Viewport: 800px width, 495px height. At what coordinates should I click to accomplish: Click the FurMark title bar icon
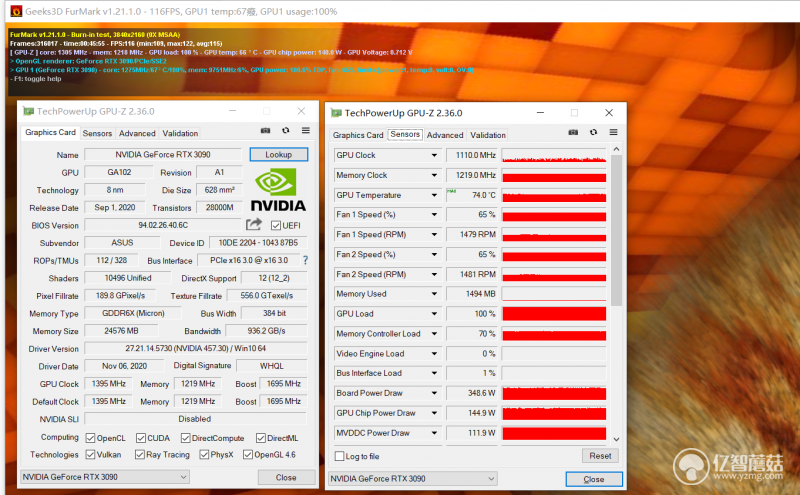pos(16,11)
